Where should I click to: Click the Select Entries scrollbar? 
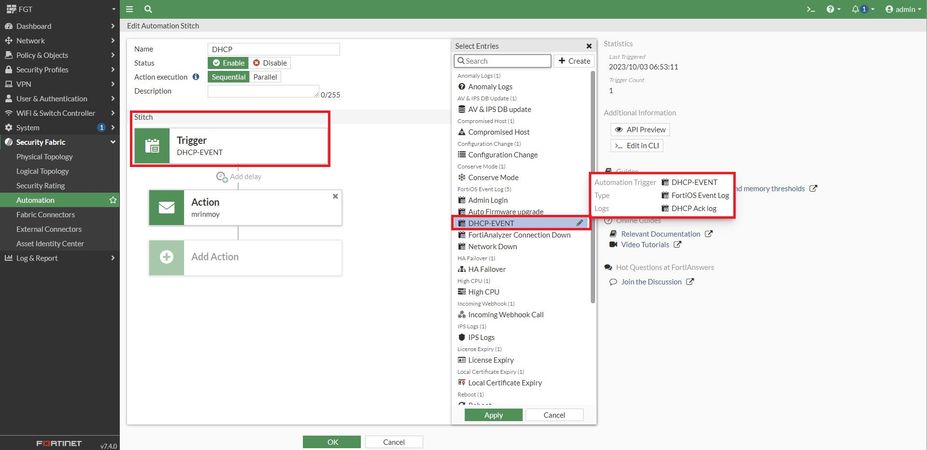coord(593,187)
